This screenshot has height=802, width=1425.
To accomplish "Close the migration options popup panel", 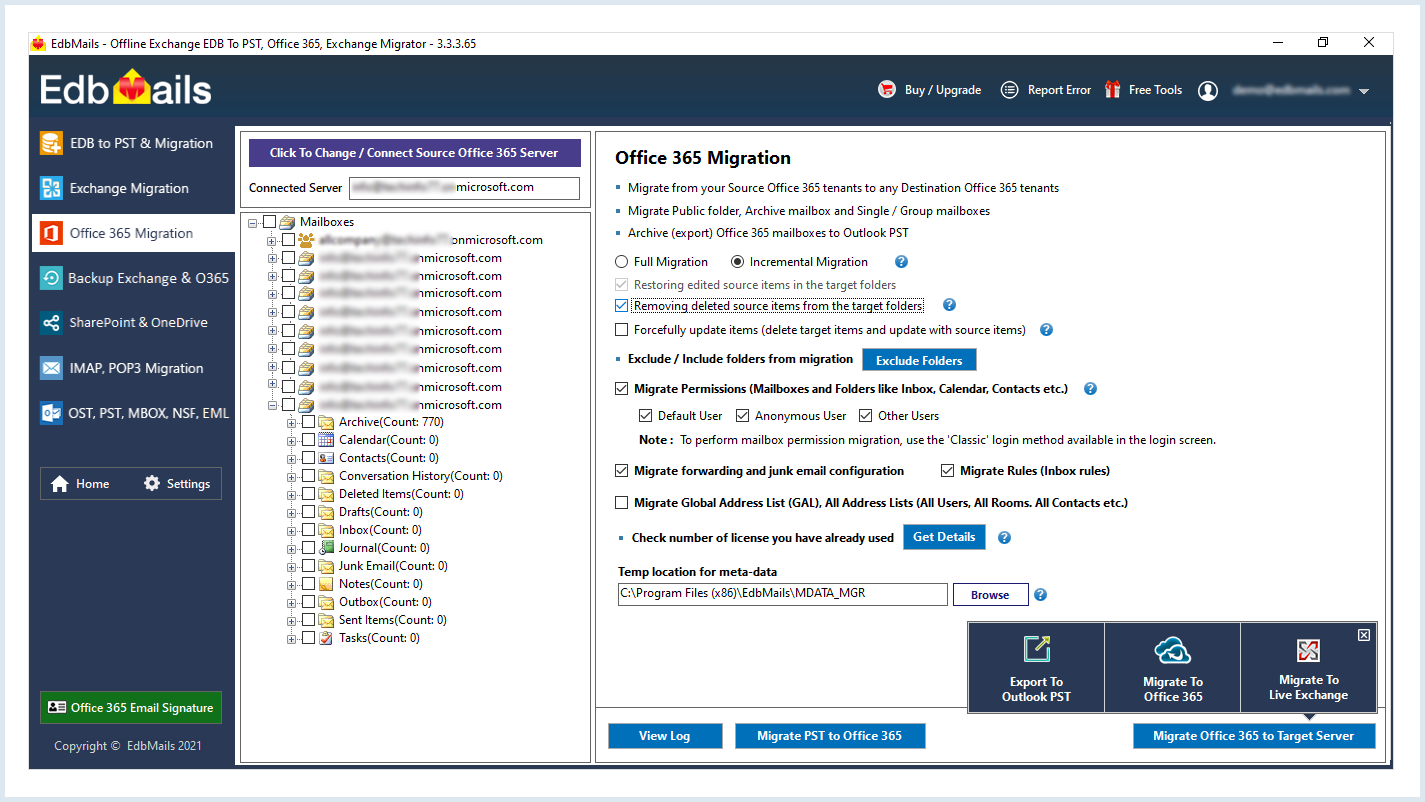I will pyautogui.click(x=1364, y=635).
